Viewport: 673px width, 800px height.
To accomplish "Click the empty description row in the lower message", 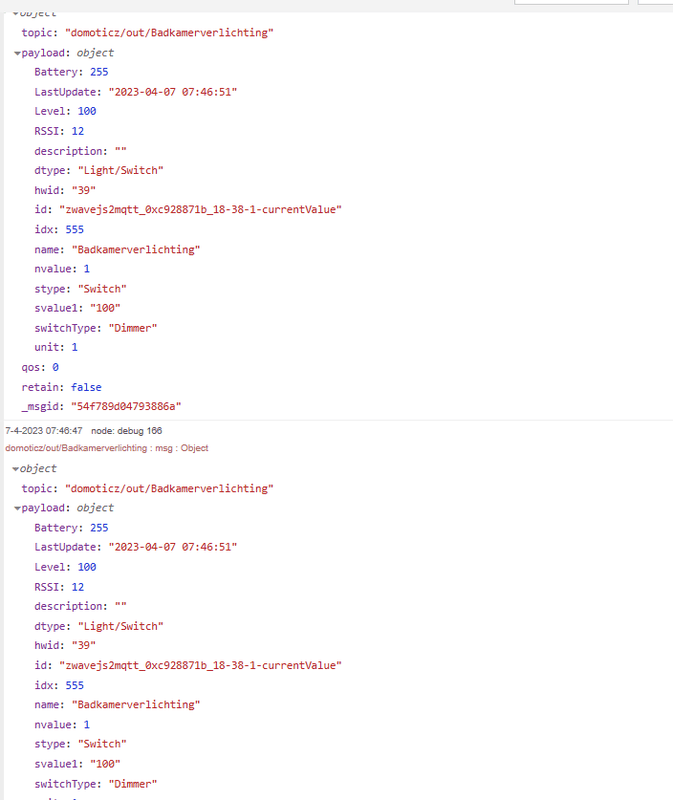I will [81, 607].
